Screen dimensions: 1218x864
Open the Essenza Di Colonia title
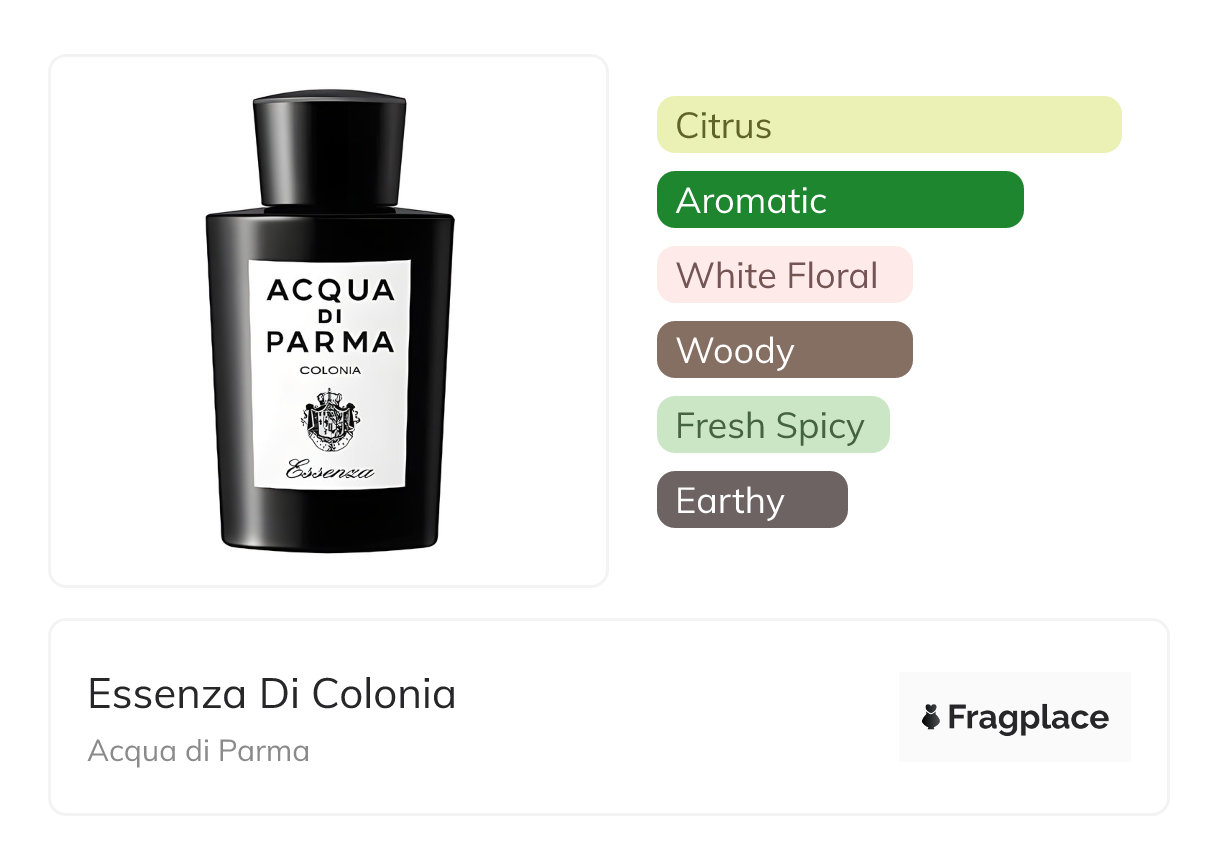[x=272, y=693]
